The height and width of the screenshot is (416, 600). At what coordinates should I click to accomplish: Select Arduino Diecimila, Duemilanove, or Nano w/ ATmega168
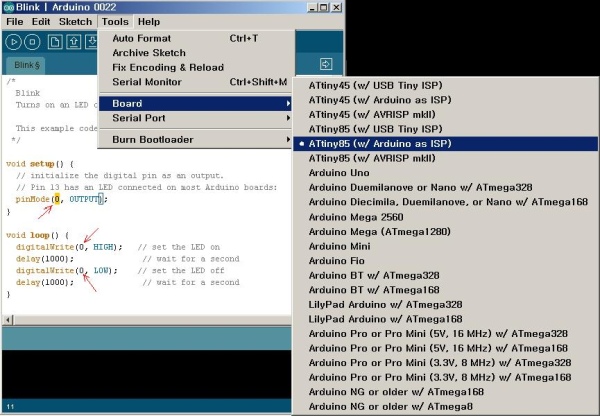click(x=445, y=202)
